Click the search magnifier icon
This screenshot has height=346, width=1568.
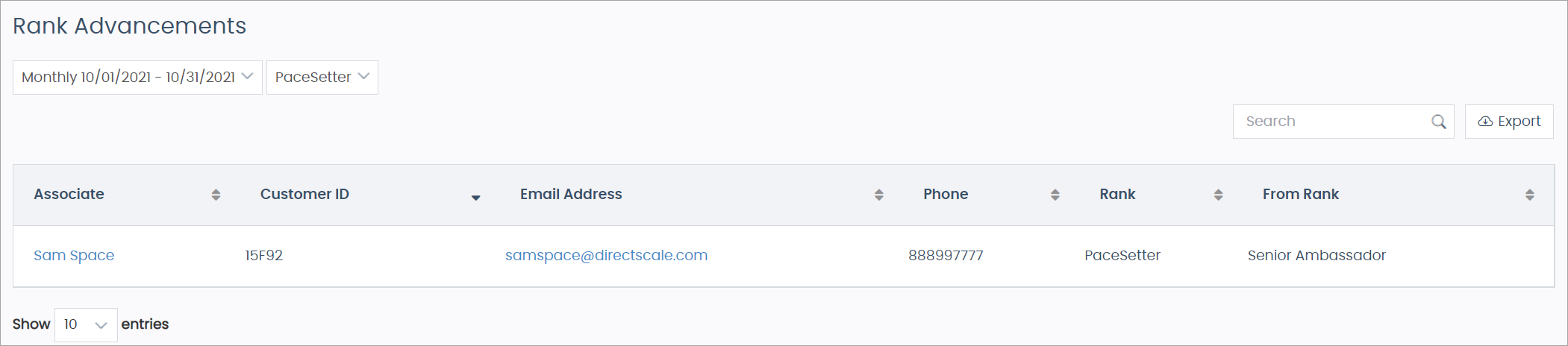tap(1438, 122)
